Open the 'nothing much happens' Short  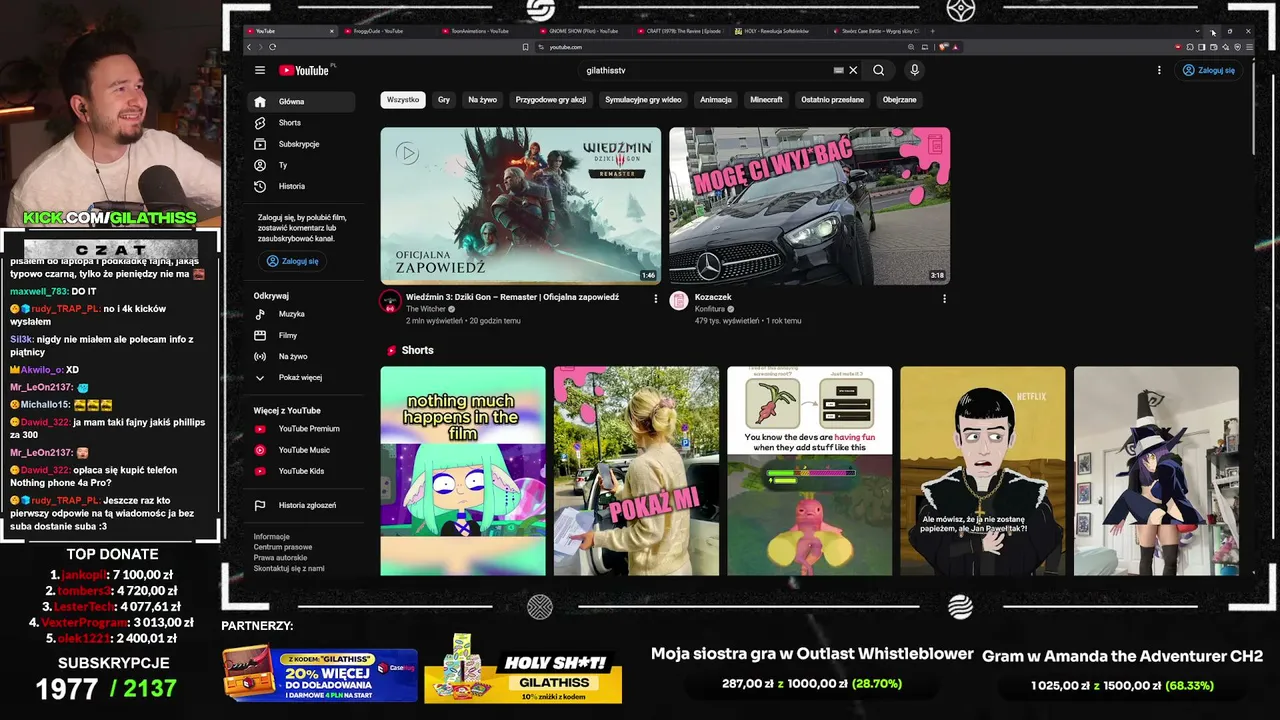(x=463, y=471)
